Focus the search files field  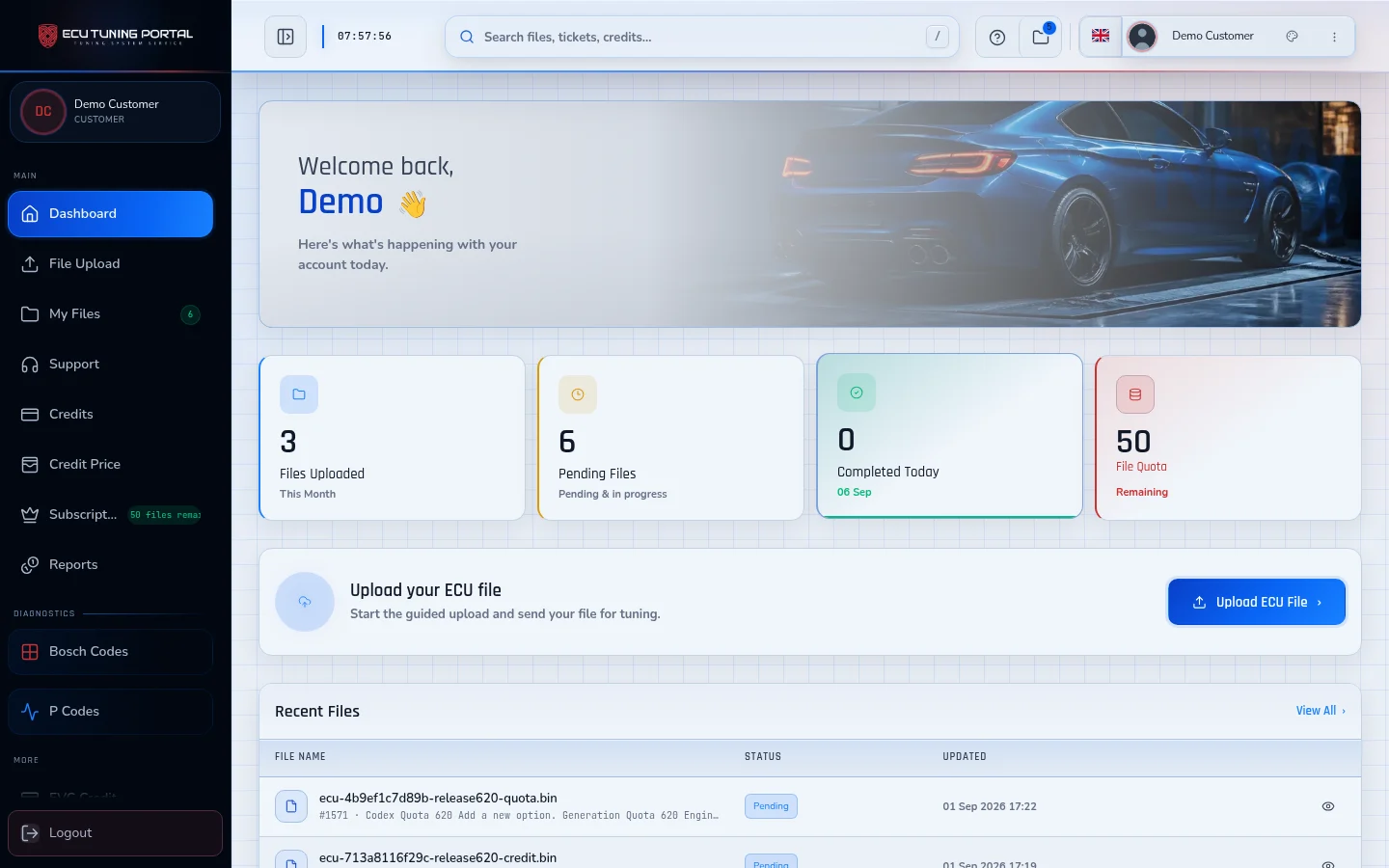click(701, 37)
